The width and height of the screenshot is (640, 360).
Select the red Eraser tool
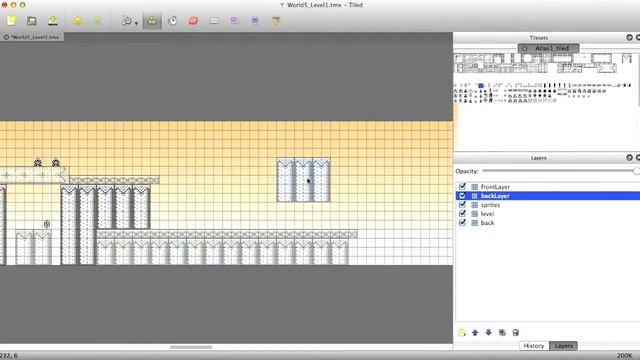[193, 20]
